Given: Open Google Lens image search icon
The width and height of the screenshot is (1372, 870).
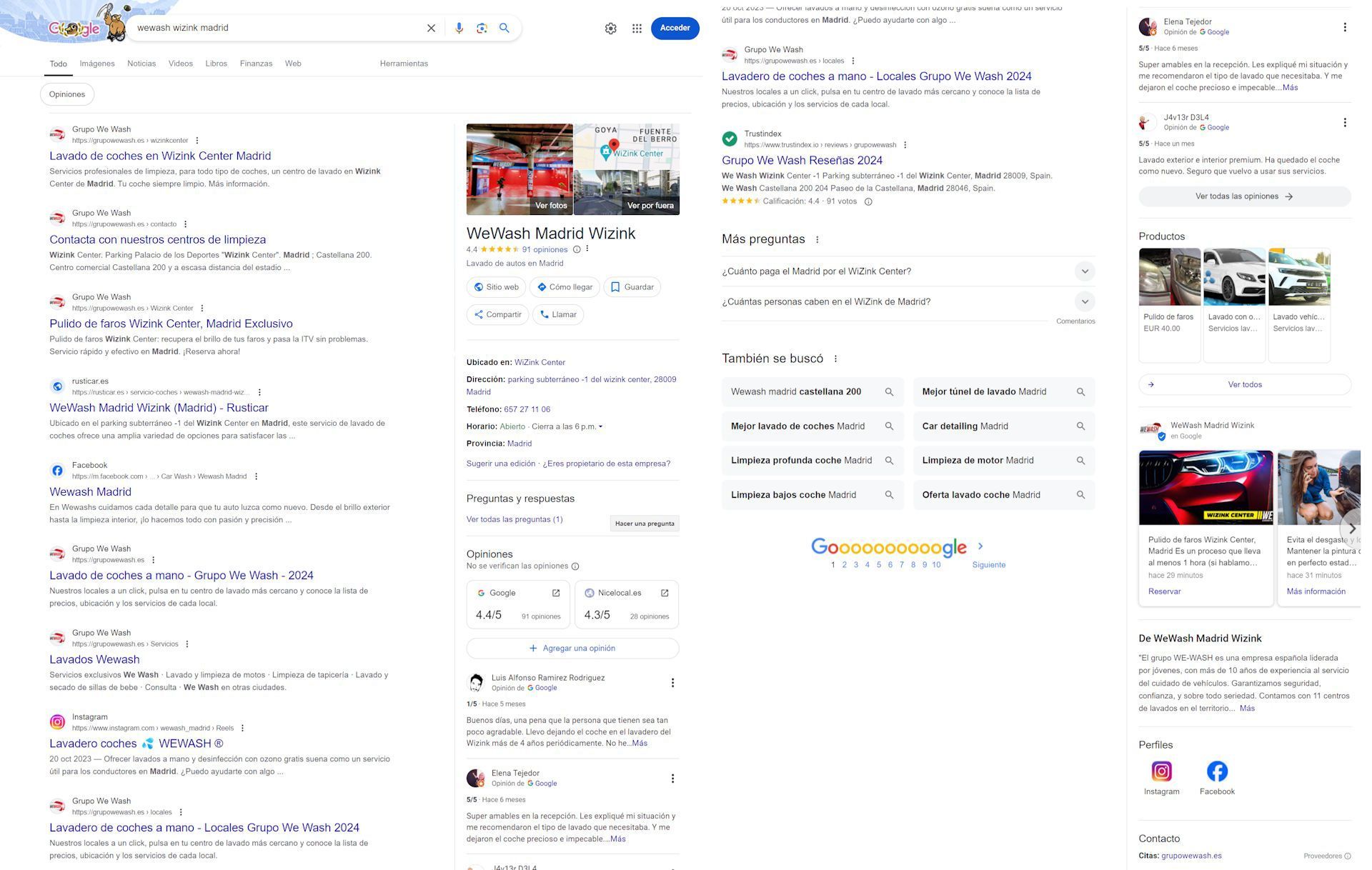Looking at the screenshot, I should 482,28.
